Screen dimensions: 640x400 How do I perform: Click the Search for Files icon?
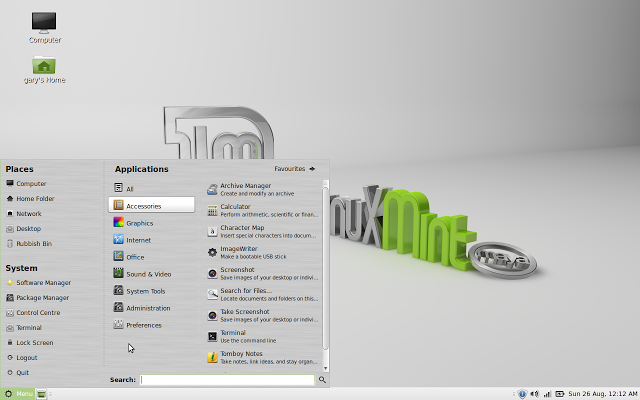pyautogui.click(x=212, y=294)
